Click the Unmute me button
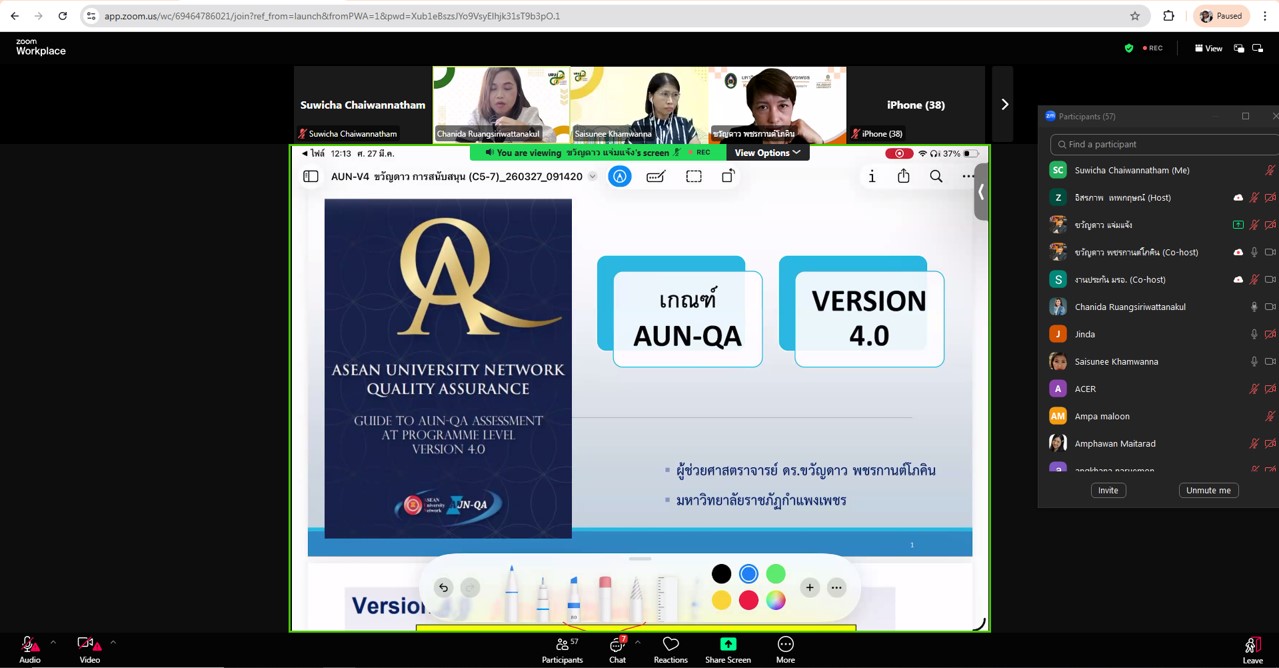The height and width of the screenshot is (668, 1279). click(x=1208, y=490)
